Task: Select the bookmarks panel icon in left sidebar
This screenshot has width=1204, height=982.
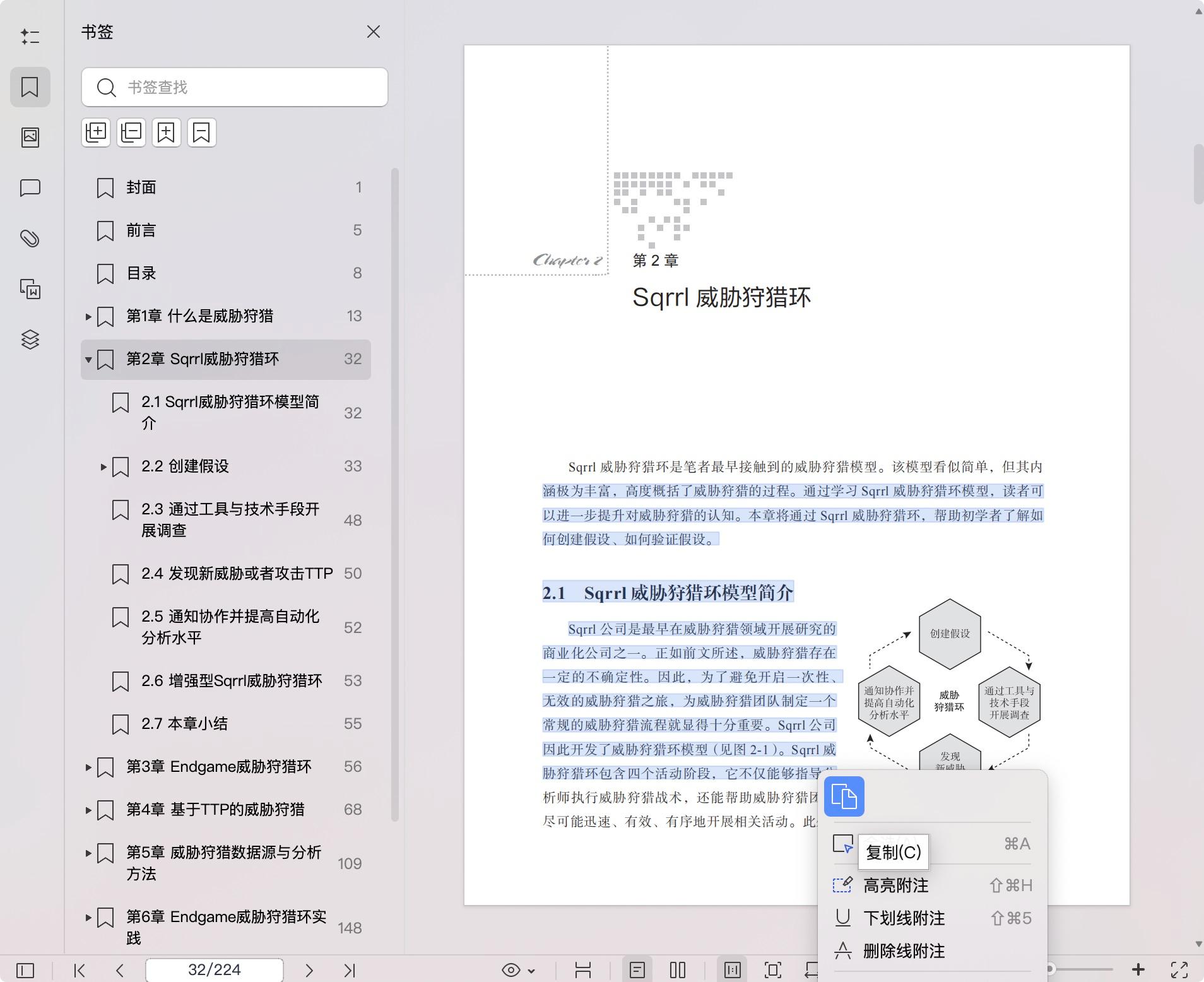Action: tap(30, 87)
